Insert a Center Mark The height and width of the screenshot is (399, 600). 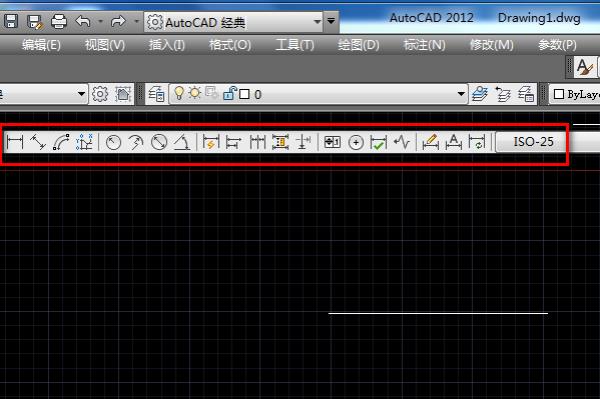click(x=356, y=142)
